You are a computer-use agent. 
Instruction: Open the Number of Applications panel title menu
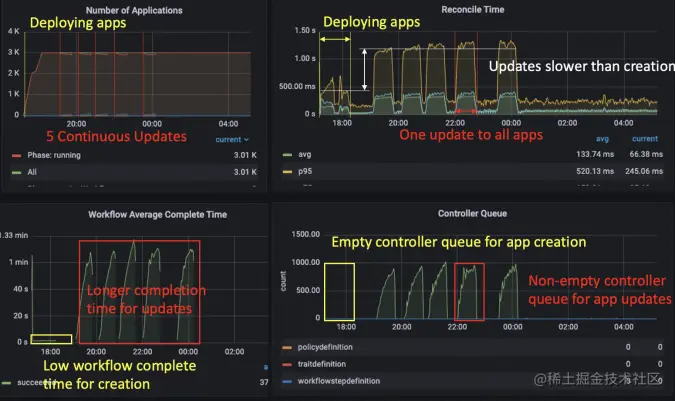[134, 10]
